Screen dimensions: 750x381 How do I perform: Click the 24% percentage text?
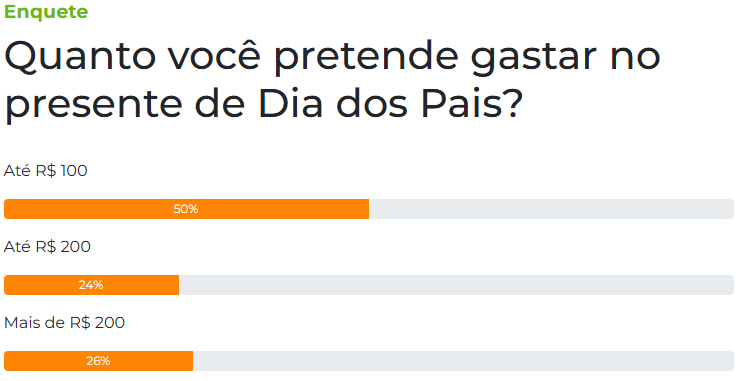click(x=91, y=285)
